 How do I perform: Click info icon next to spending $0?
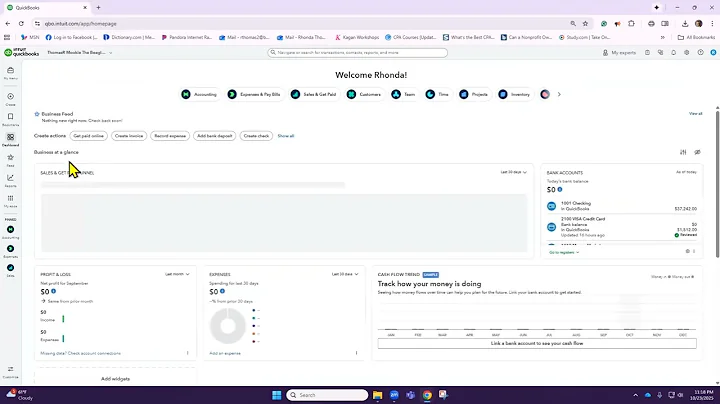[x=222, y=291]
